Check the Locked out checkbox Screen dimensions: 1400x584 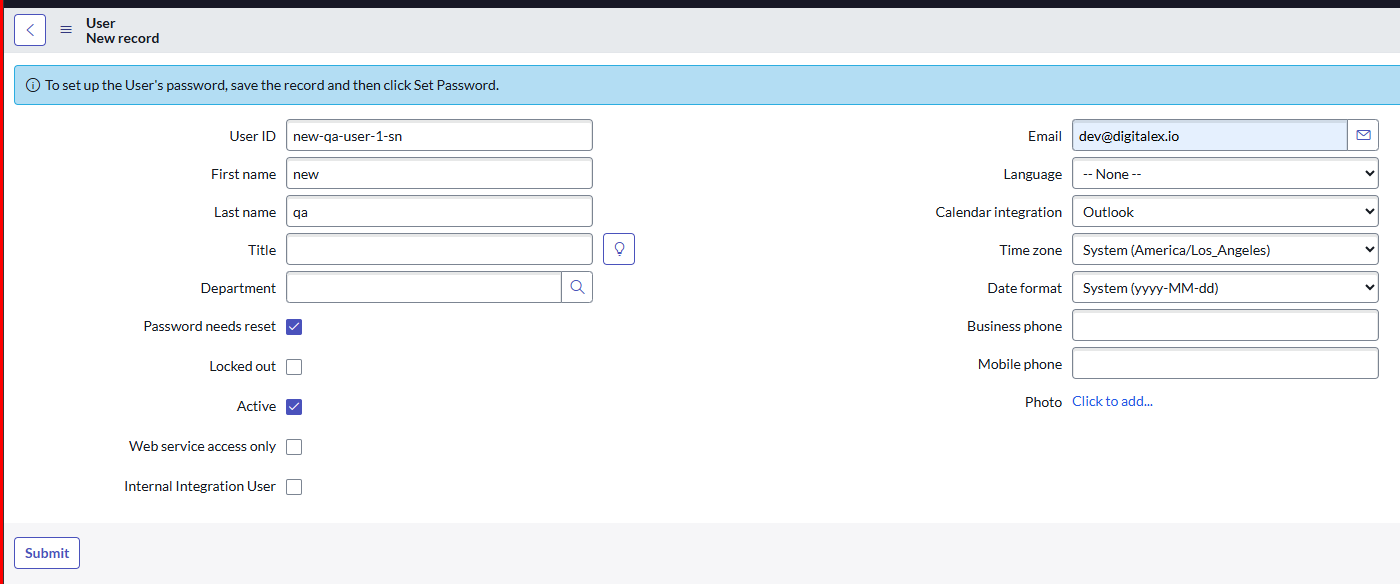[294, 367]
